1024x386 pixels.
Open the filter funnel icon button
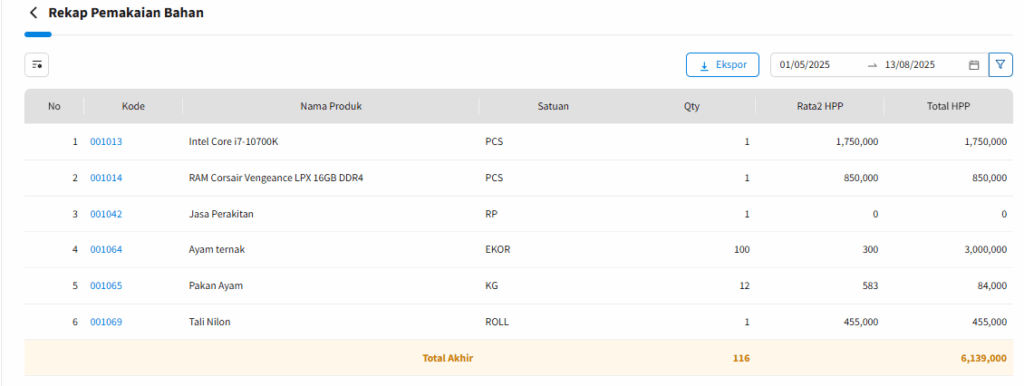click(x=1000, y=65)
